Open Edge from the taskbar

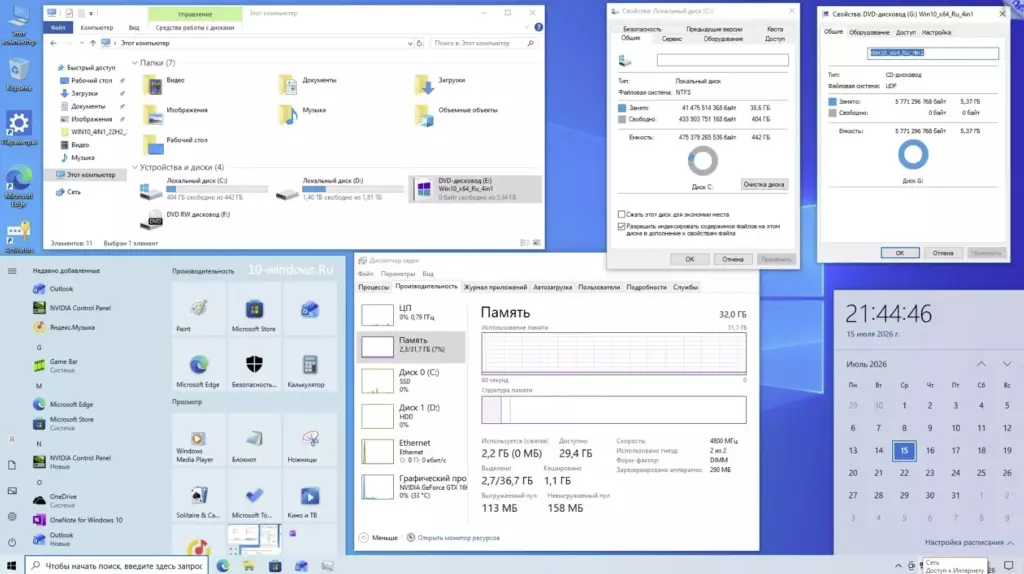tap(223, 566)
